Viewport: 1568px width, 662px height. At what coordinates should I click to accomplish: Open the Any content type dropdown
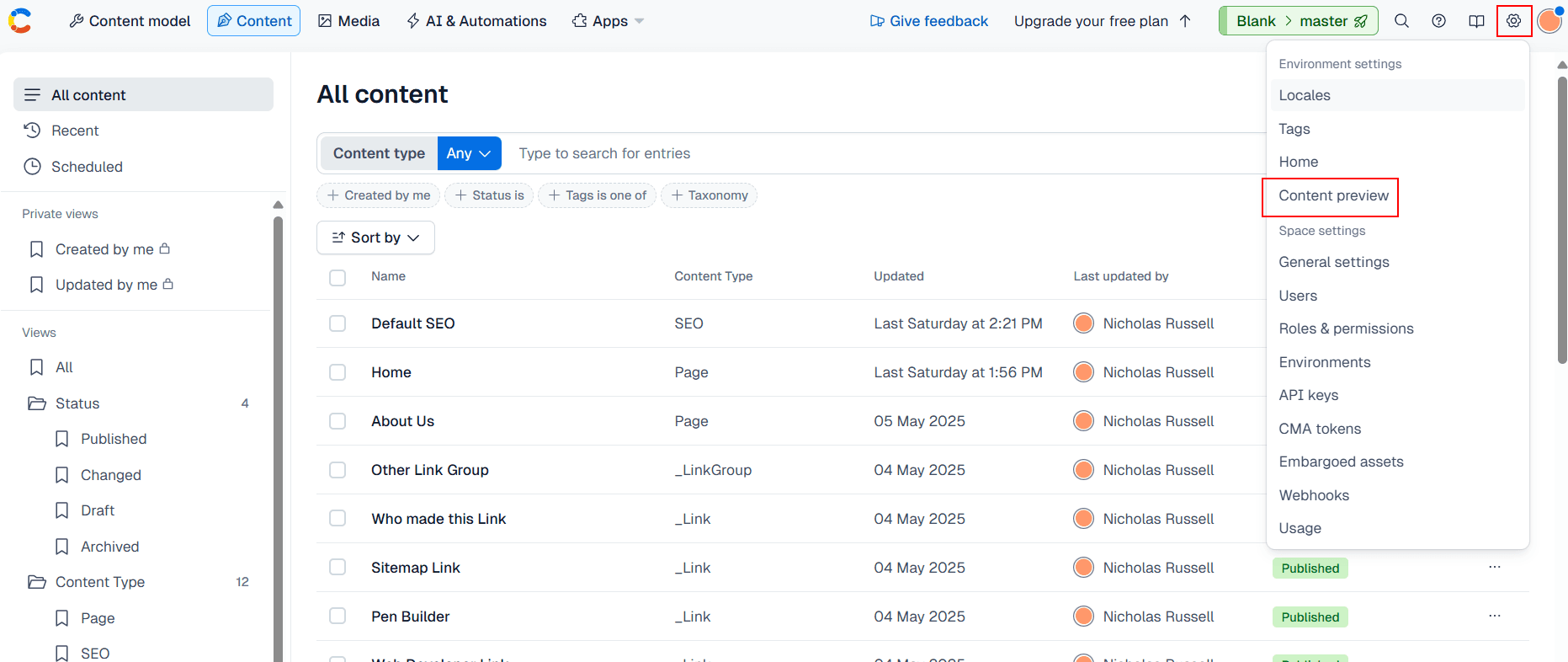pos(469,153)
